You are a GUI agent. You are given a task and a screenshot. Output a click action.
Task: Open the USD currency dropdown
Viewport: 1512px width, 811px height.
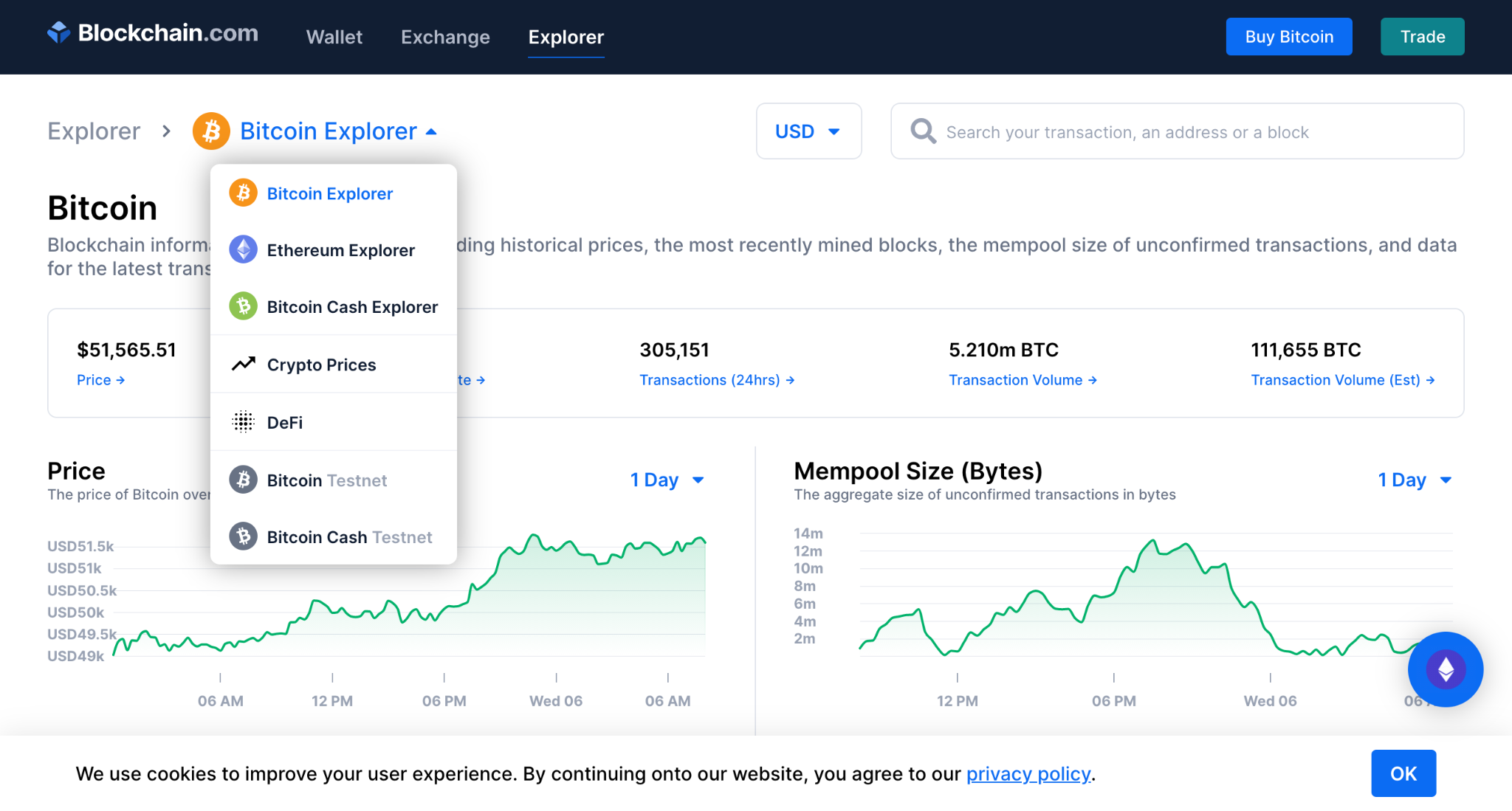point(808,131)
